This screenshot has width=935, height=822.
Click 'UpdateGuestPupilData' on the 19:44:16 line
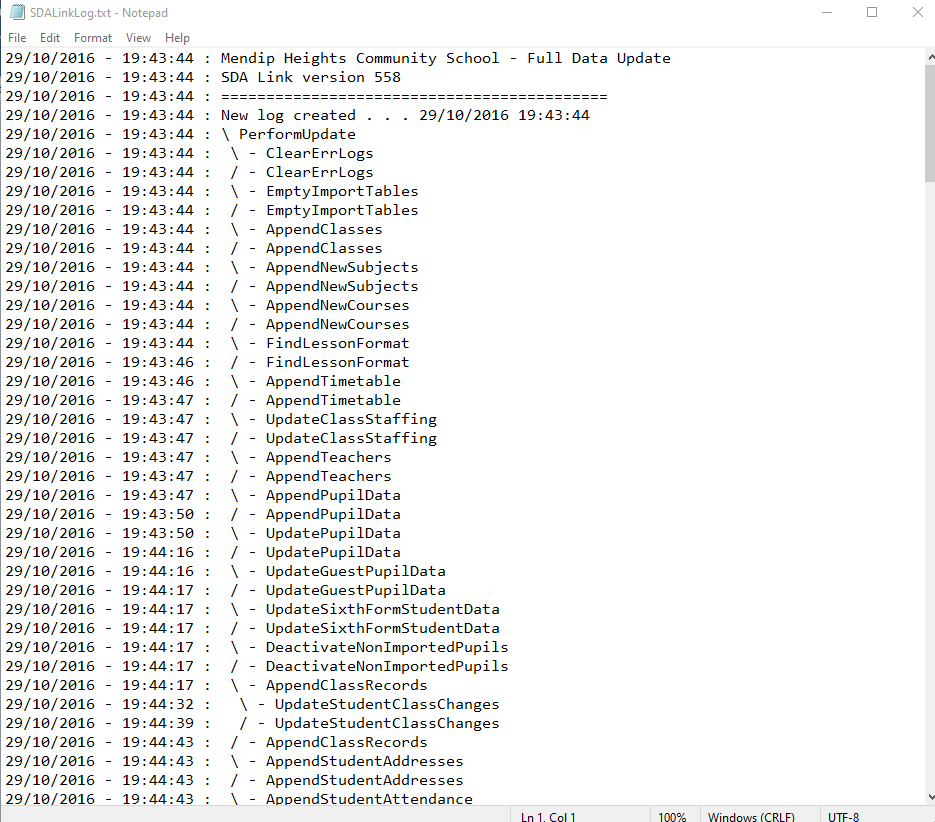[355, 571]
